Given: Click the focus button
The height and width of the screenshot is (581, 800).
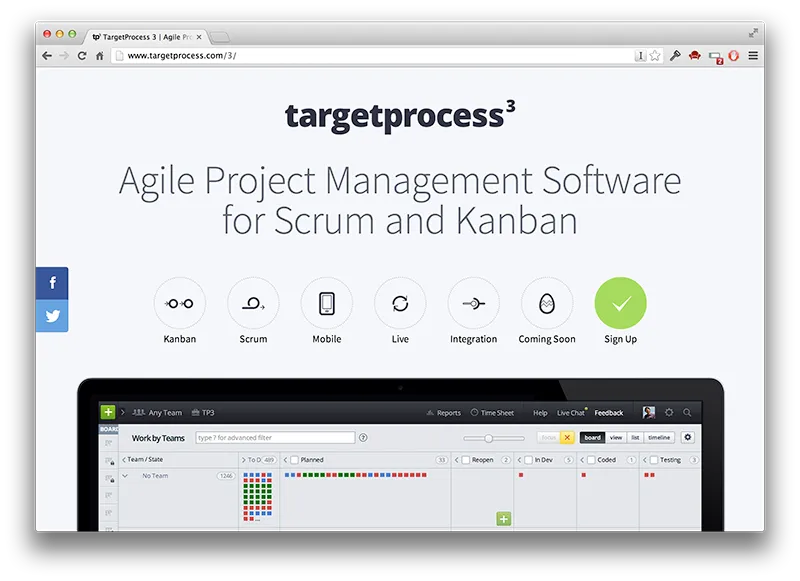Looking at the screenshot, I should pos(548,437).
